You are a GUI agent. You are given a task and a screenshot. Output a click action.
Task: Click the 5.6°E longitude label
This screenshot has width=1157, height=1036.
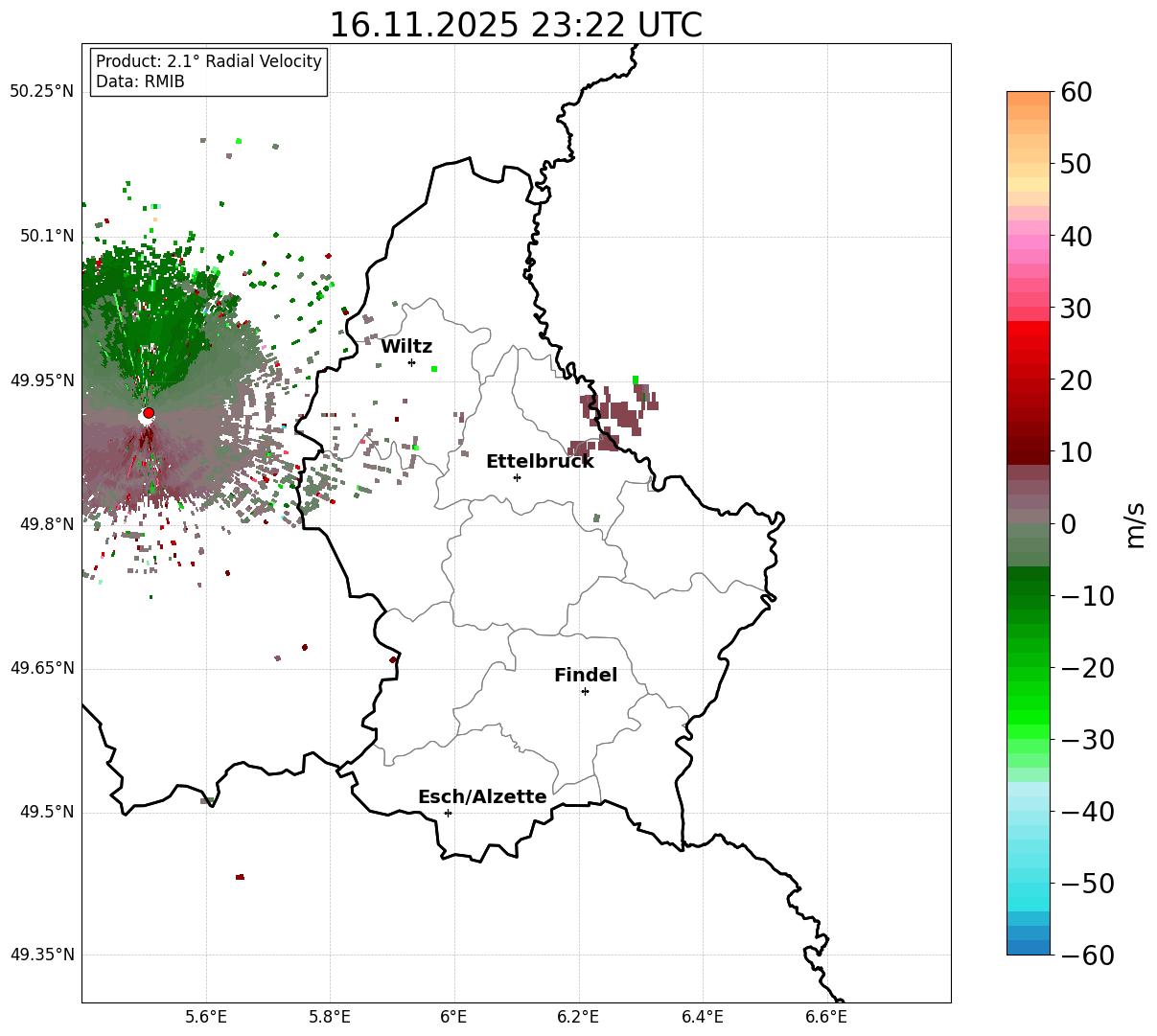[206, 1017]
